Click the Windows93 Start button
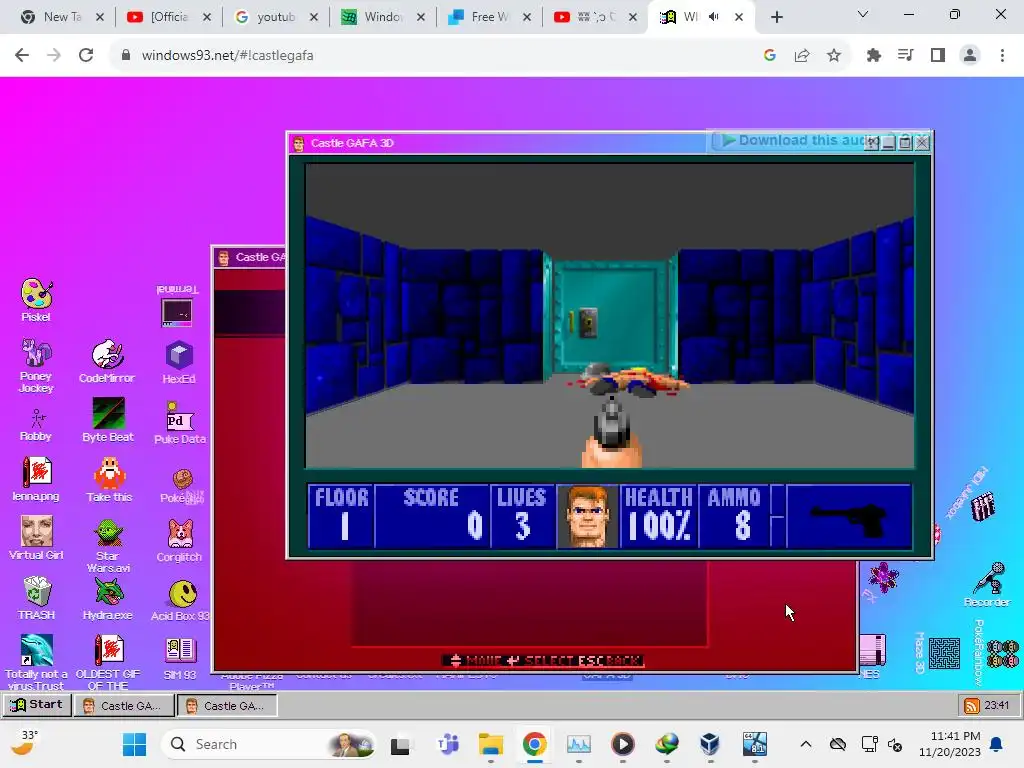Viewport: 1024px width, 768px height. [x=37, y=705]
